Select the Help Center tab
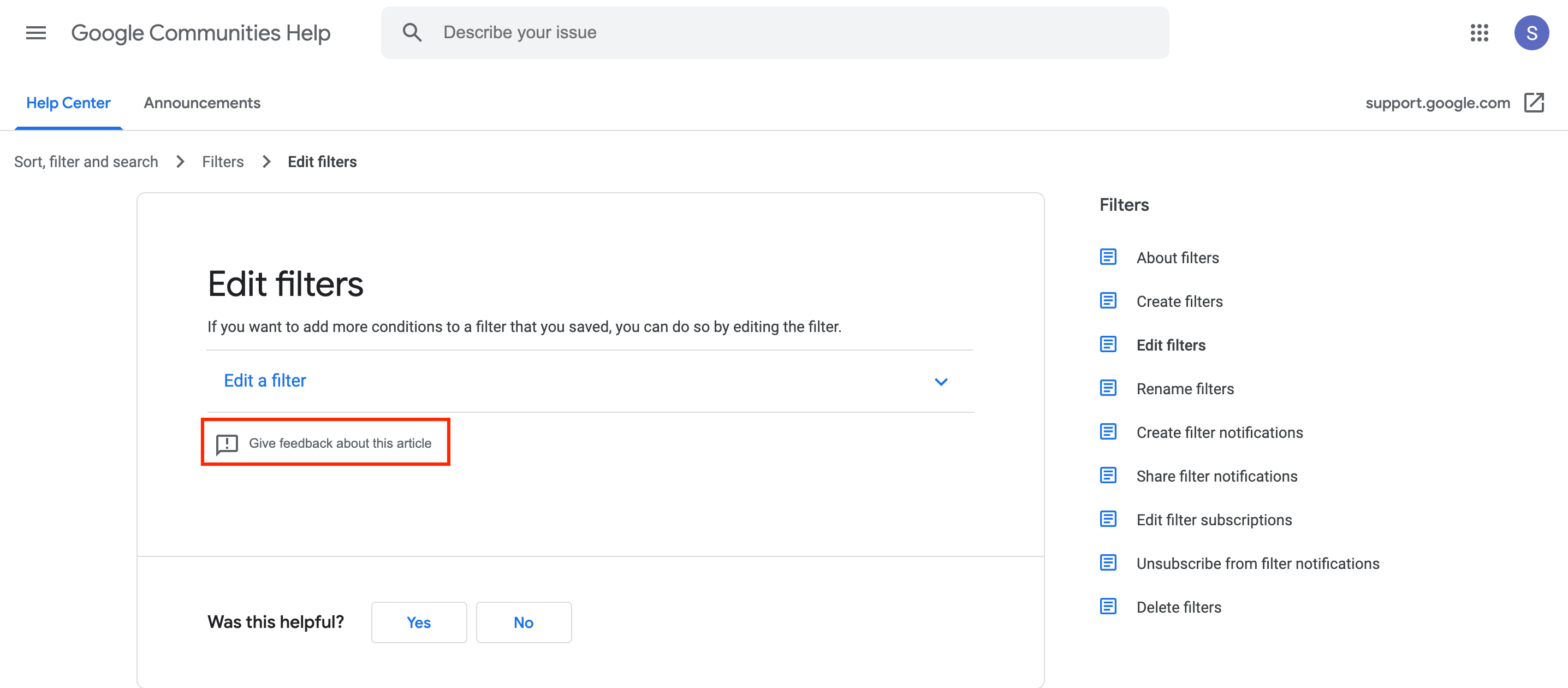Screen dimensions: 1568x688 tap(68, 103)
